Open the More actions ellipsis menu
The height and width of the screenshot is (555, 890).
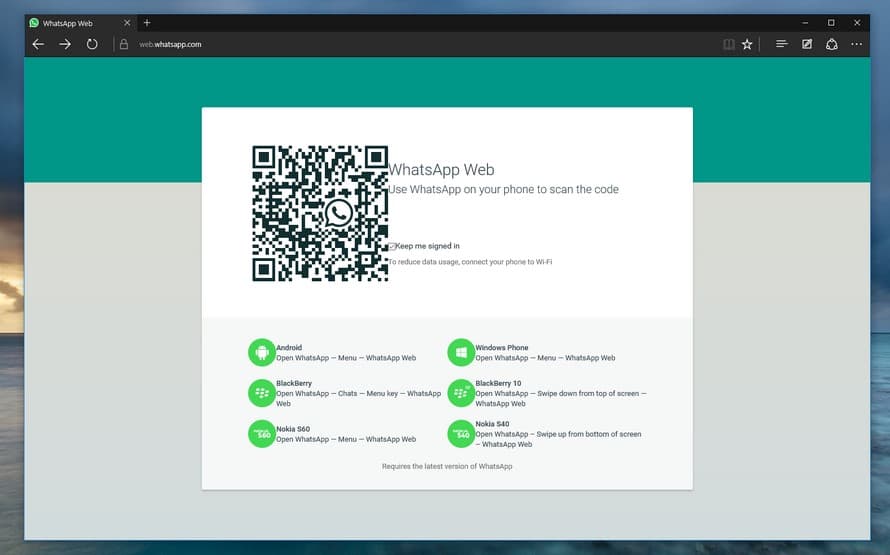(857, 44)
